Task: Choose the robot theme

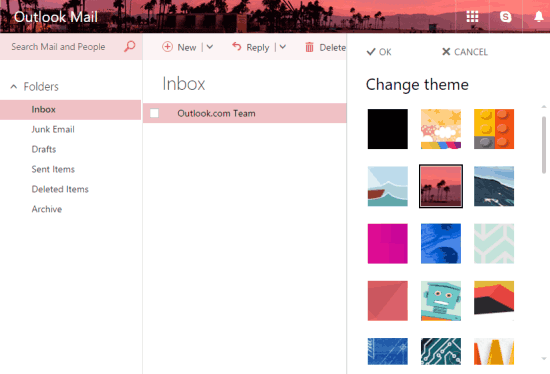Action: point(441,301)
